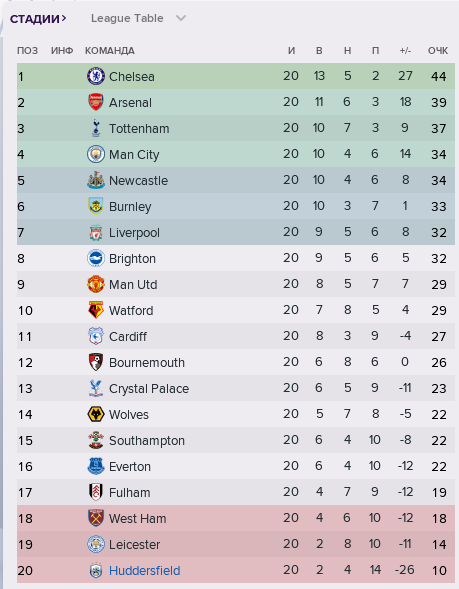The height and width of the screenshot is (589, 459).
Task: Click the Everton club badge
Action: tap(96, 466)
